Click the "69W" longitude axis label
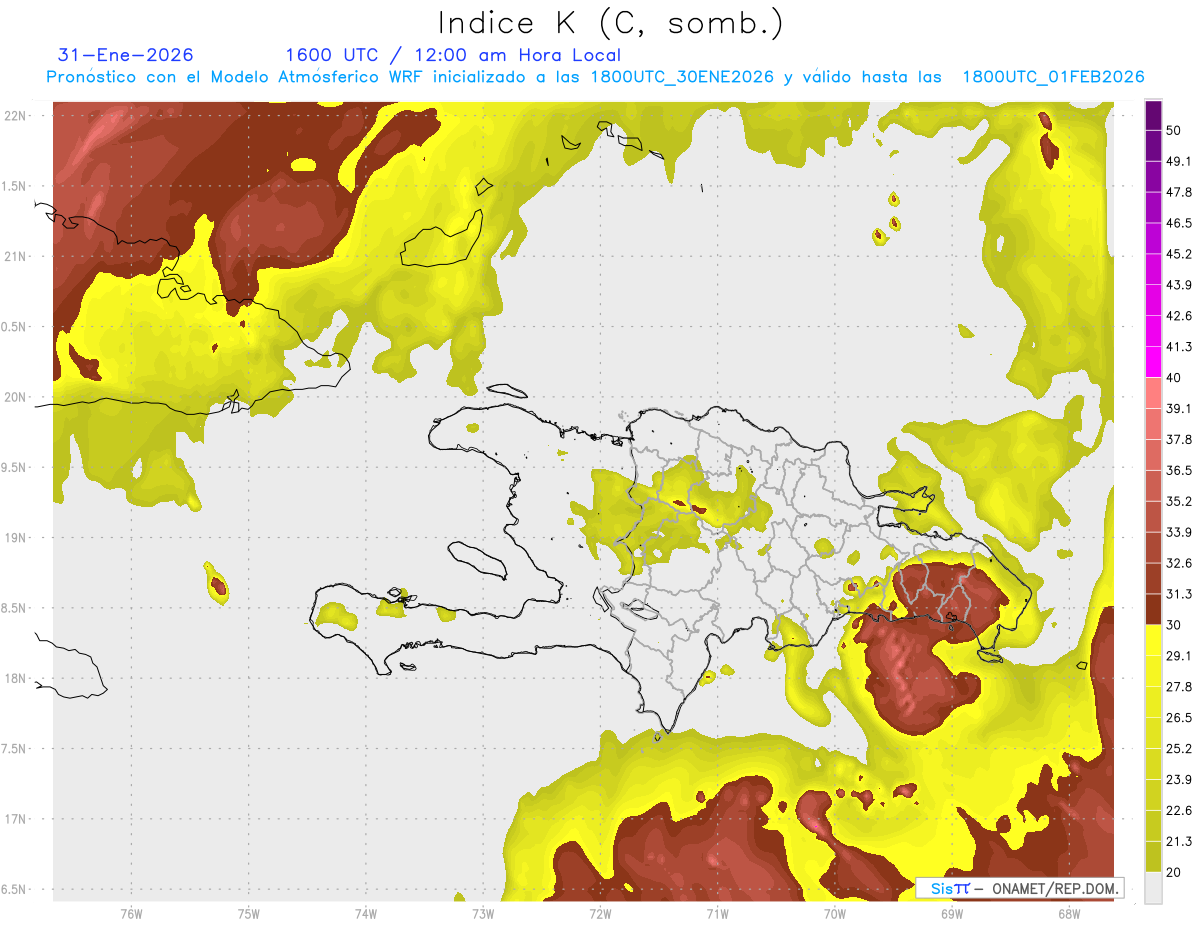Image resolution: width=1200 pixels, height=927 pixels. 951,914
